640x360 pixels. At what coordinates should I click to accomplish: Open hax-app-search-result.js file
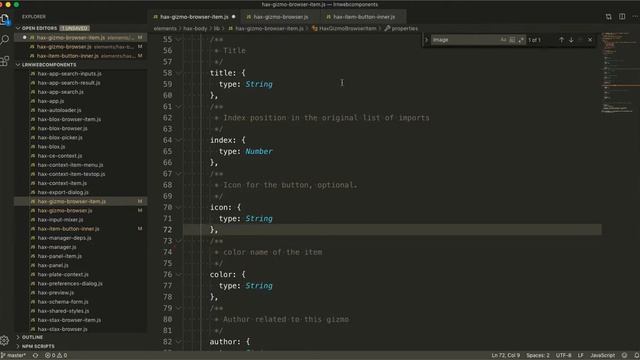coord(69,83)
